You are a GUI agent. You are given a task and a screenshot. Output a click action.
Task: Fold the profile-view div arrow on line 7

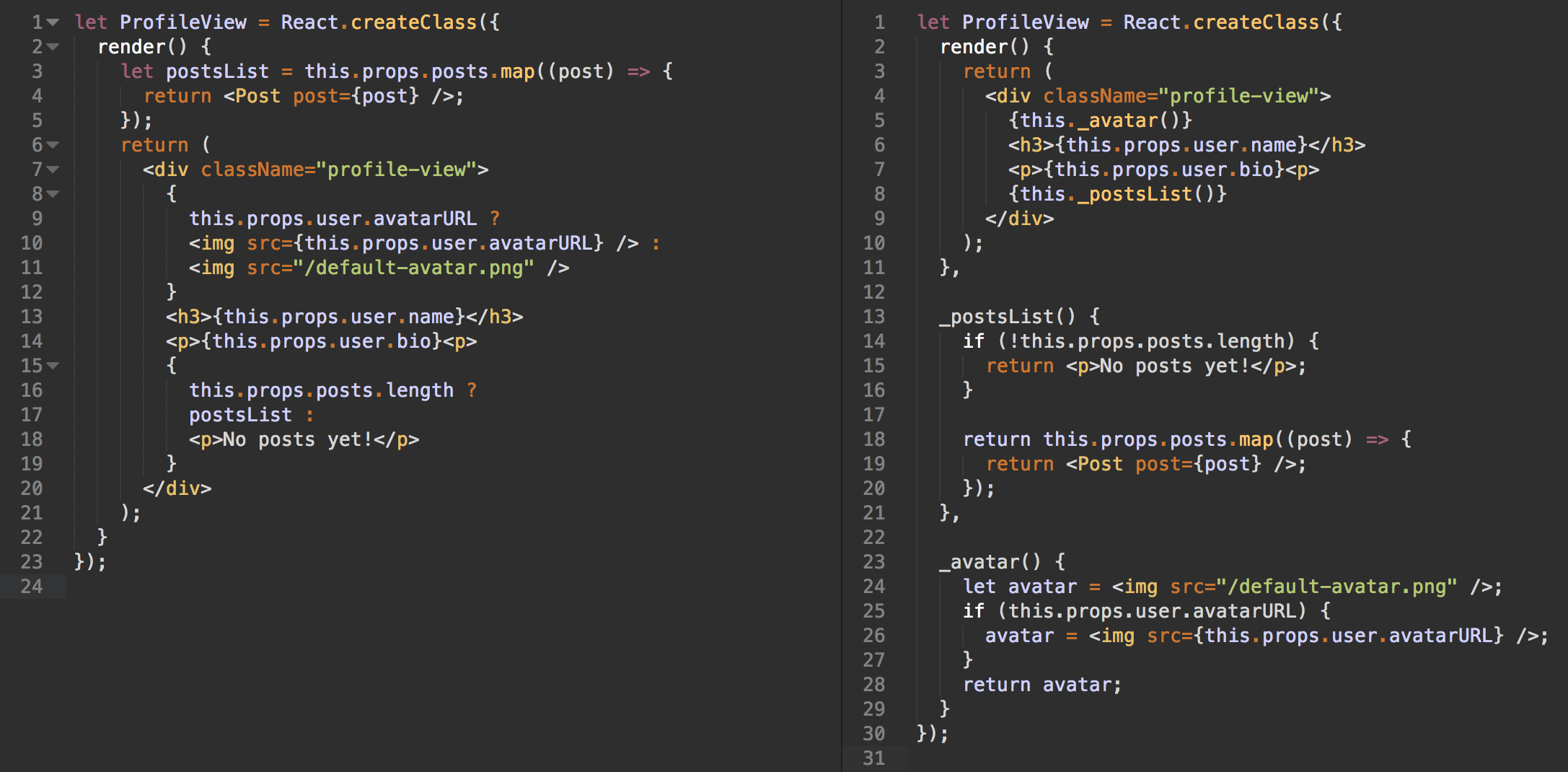pyautogui.click(x=53, y=170)
